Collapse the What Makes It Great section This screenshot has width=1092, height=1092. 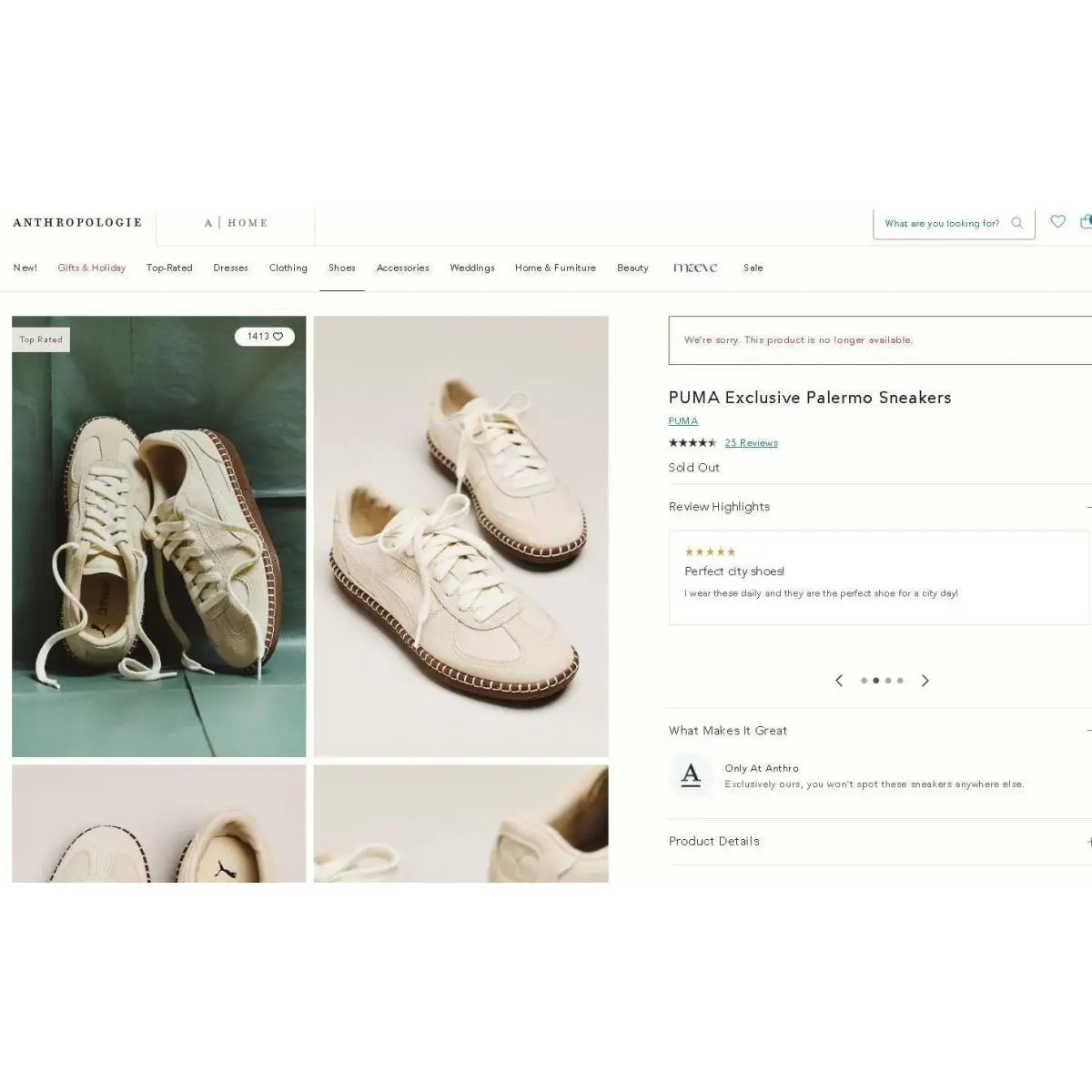point(1088,731)
